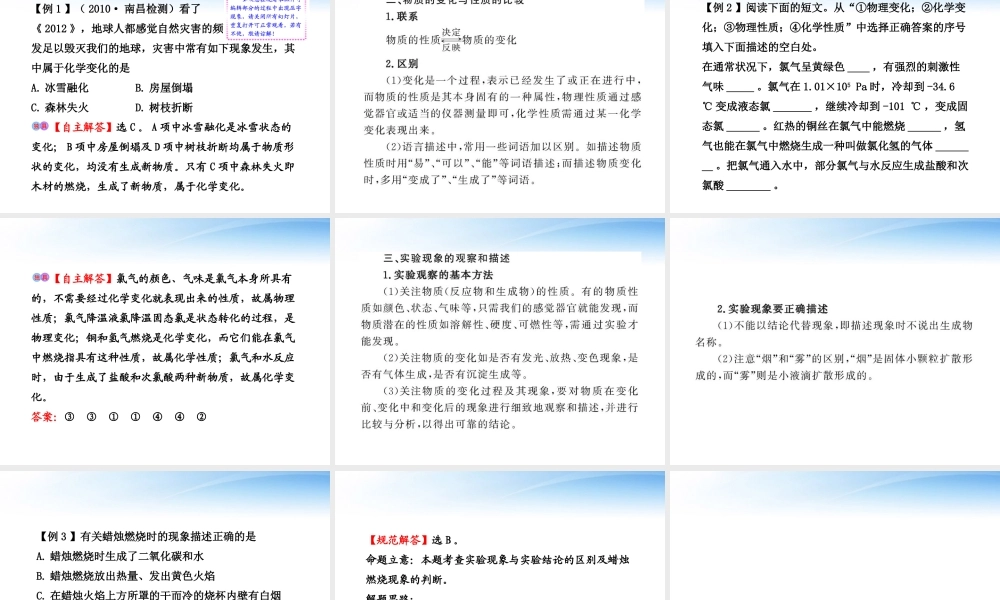The width and height of the screenshot is (1000, 600).
Task: Click the red 答案: label
Action: click(x=44, y=417)
